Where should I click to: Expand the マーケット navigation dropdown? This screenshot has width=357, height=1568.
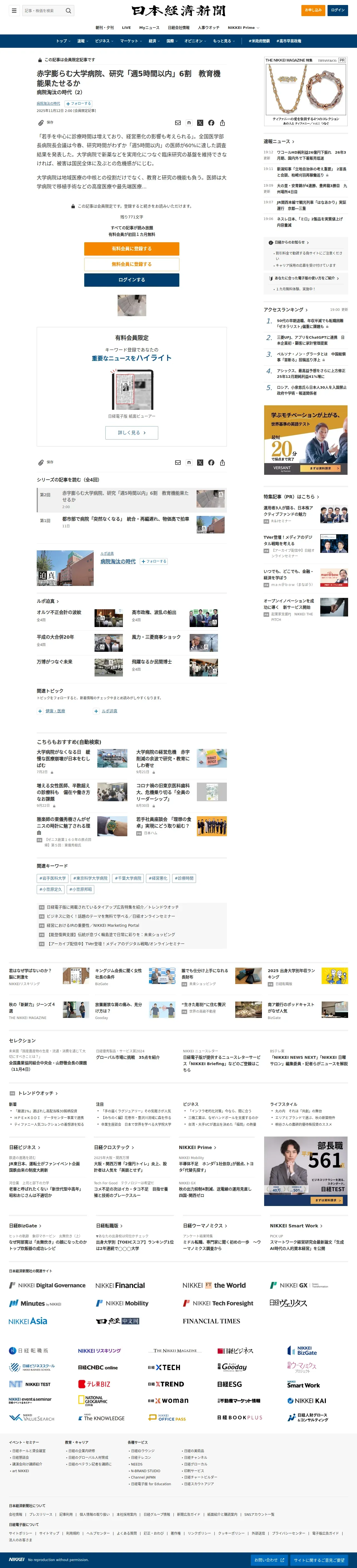click(x=130, y=41)
